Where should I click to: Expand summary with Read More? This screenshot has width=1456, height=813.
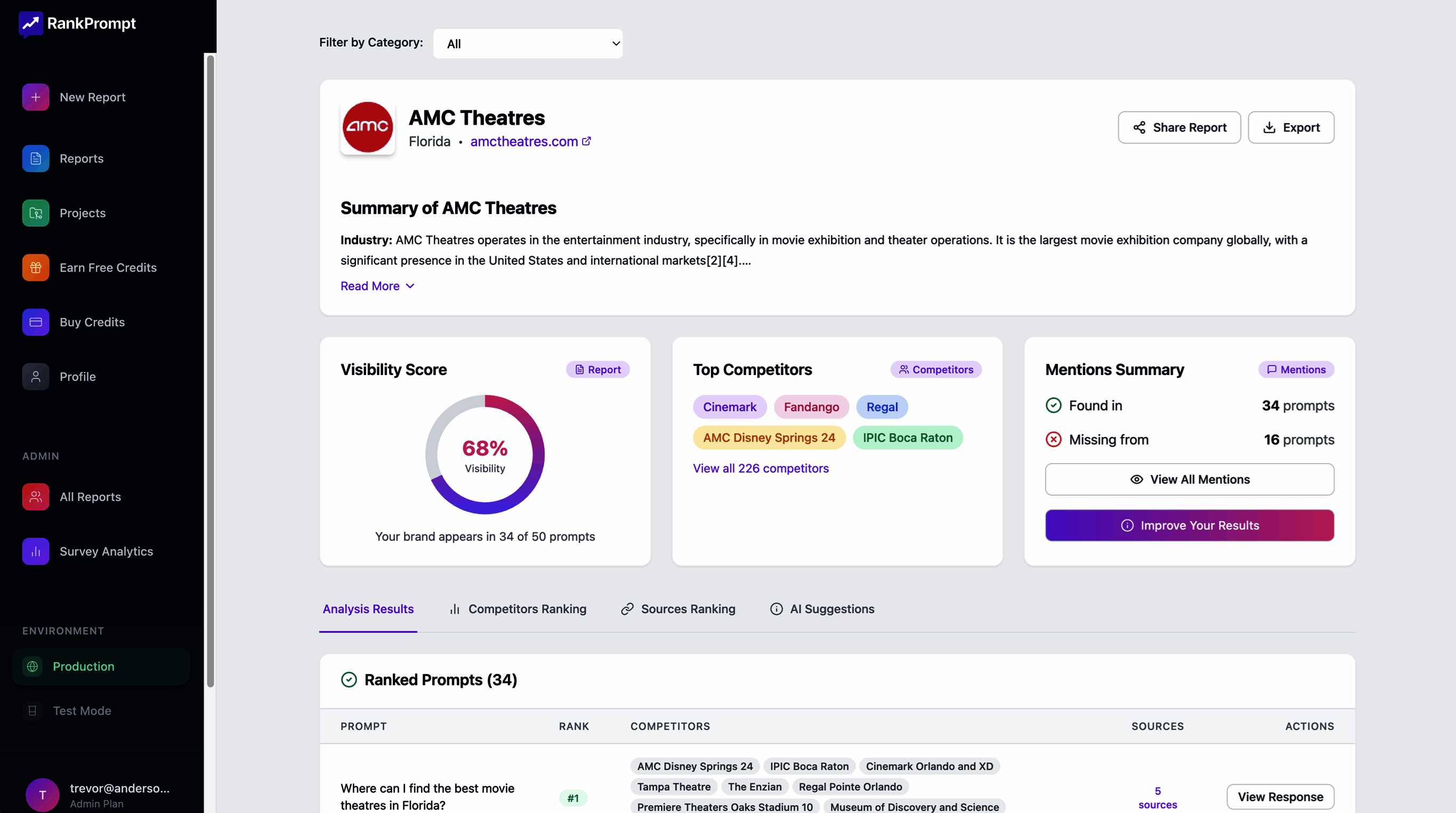(x=377, y=286)
